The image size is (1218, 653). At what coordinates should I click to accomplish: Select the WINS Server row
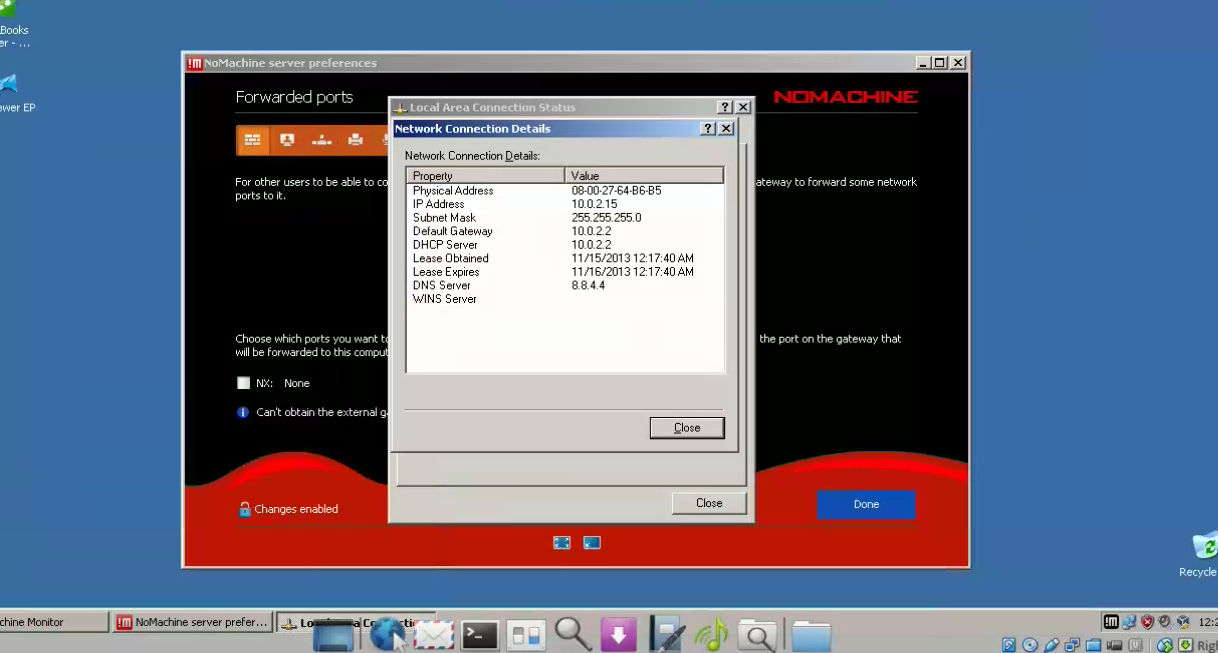click(x=565, y=298)
